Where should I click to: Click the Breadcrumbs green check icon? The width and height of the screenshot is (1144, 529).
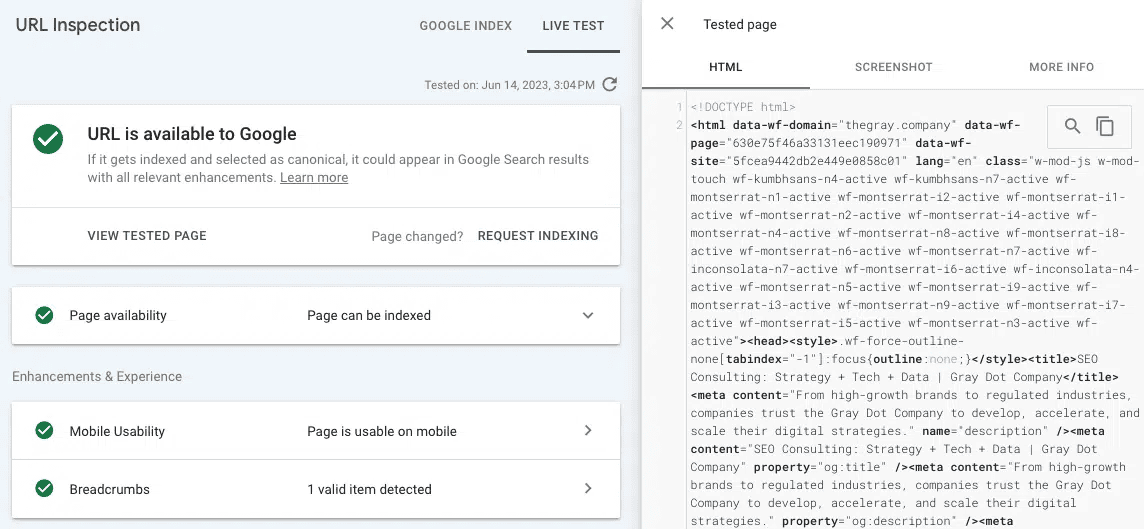click(44, 489)
